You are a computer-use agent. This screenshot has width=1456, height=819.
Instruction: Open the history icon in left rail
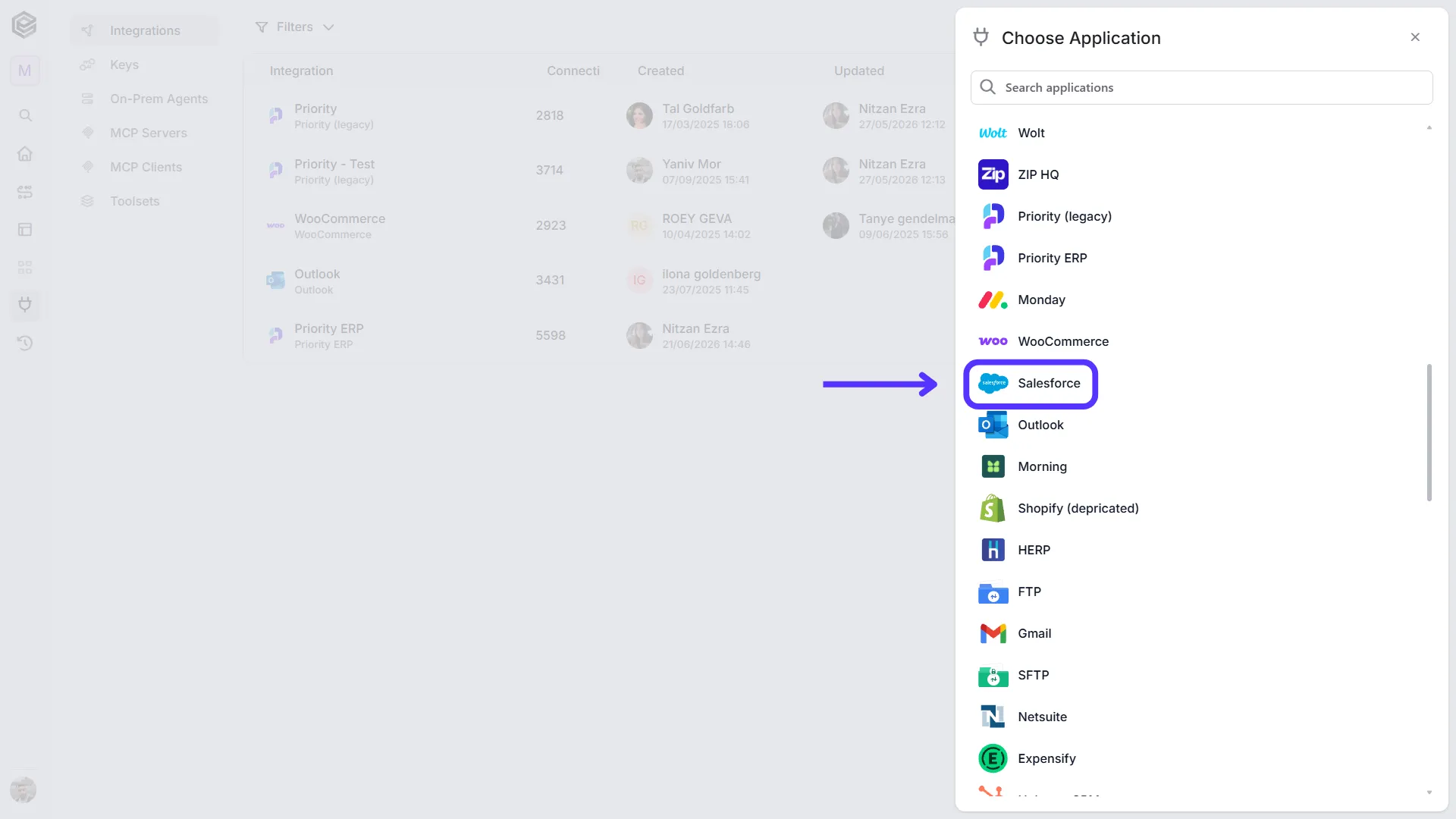[x=25, y=344]
